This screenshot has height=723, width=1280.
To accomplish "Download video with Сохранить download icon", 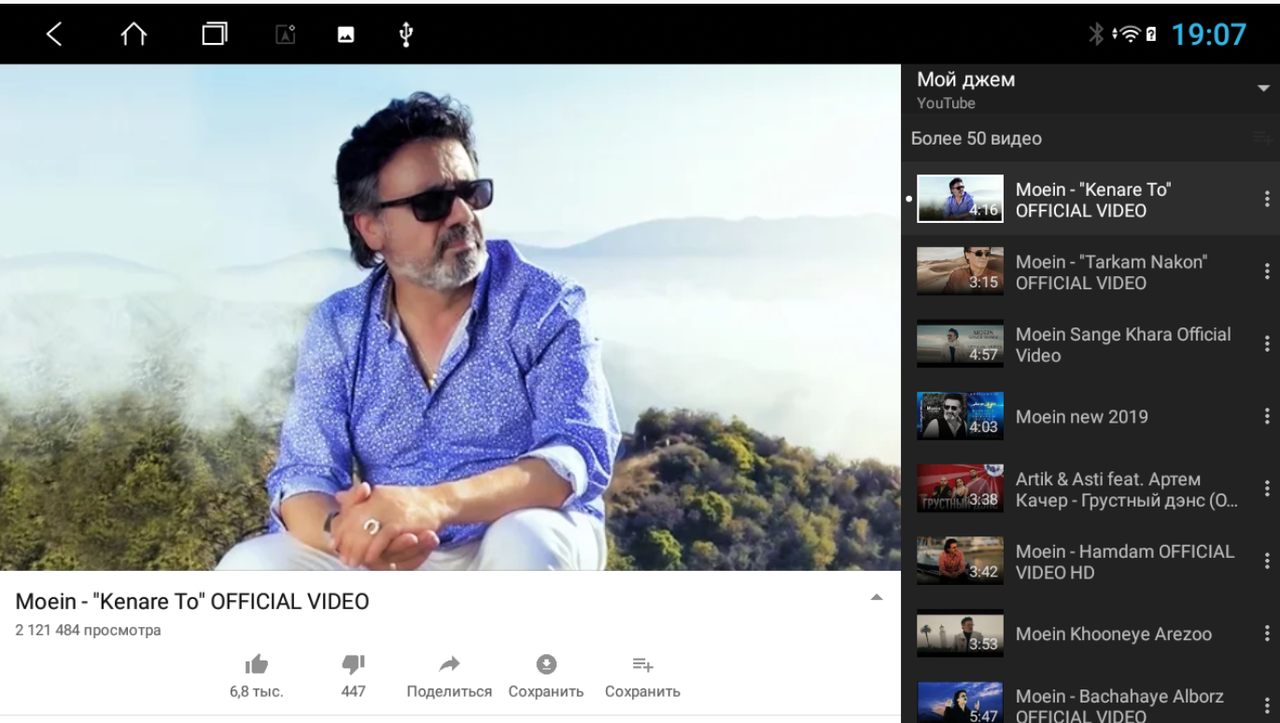I will pos(546,664).
